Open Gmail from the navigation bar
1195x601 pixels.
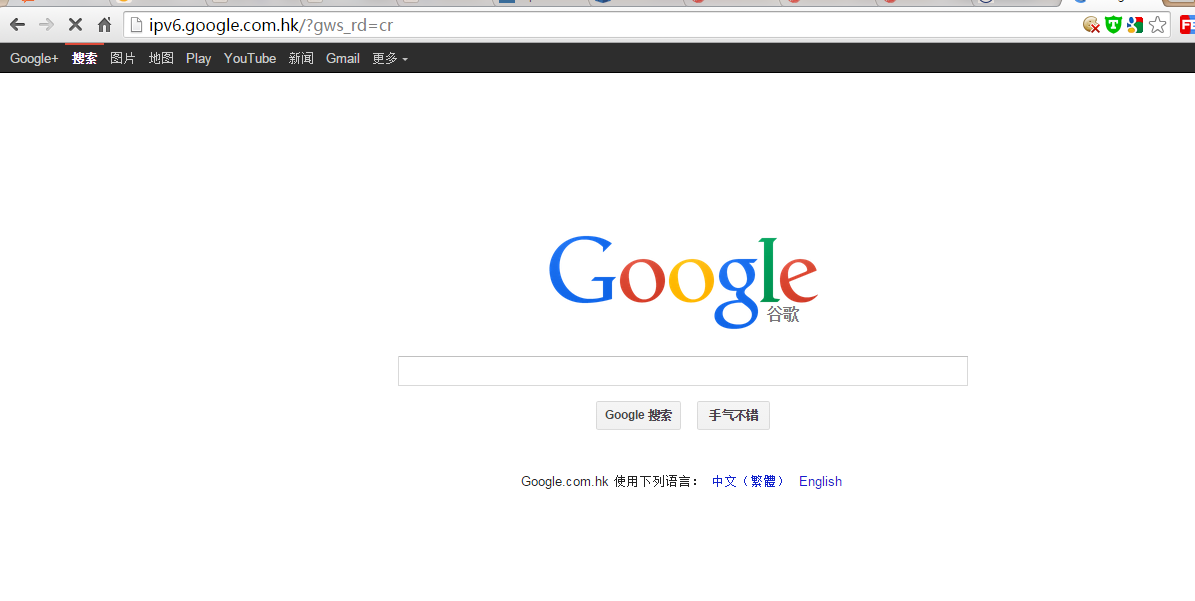(x=342, y=59)
